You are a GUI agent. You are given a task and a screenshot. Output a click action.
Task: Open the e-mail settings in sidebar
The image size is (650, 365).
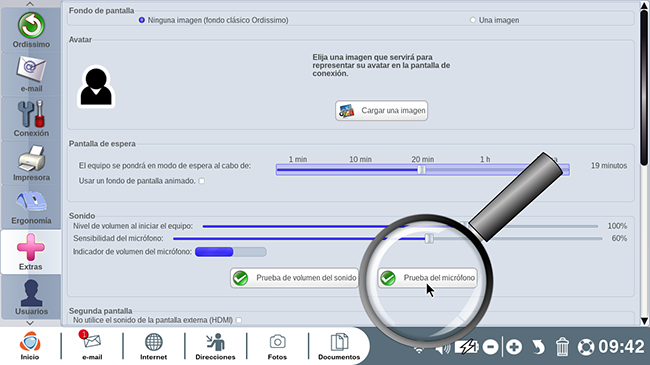[31, 74]
